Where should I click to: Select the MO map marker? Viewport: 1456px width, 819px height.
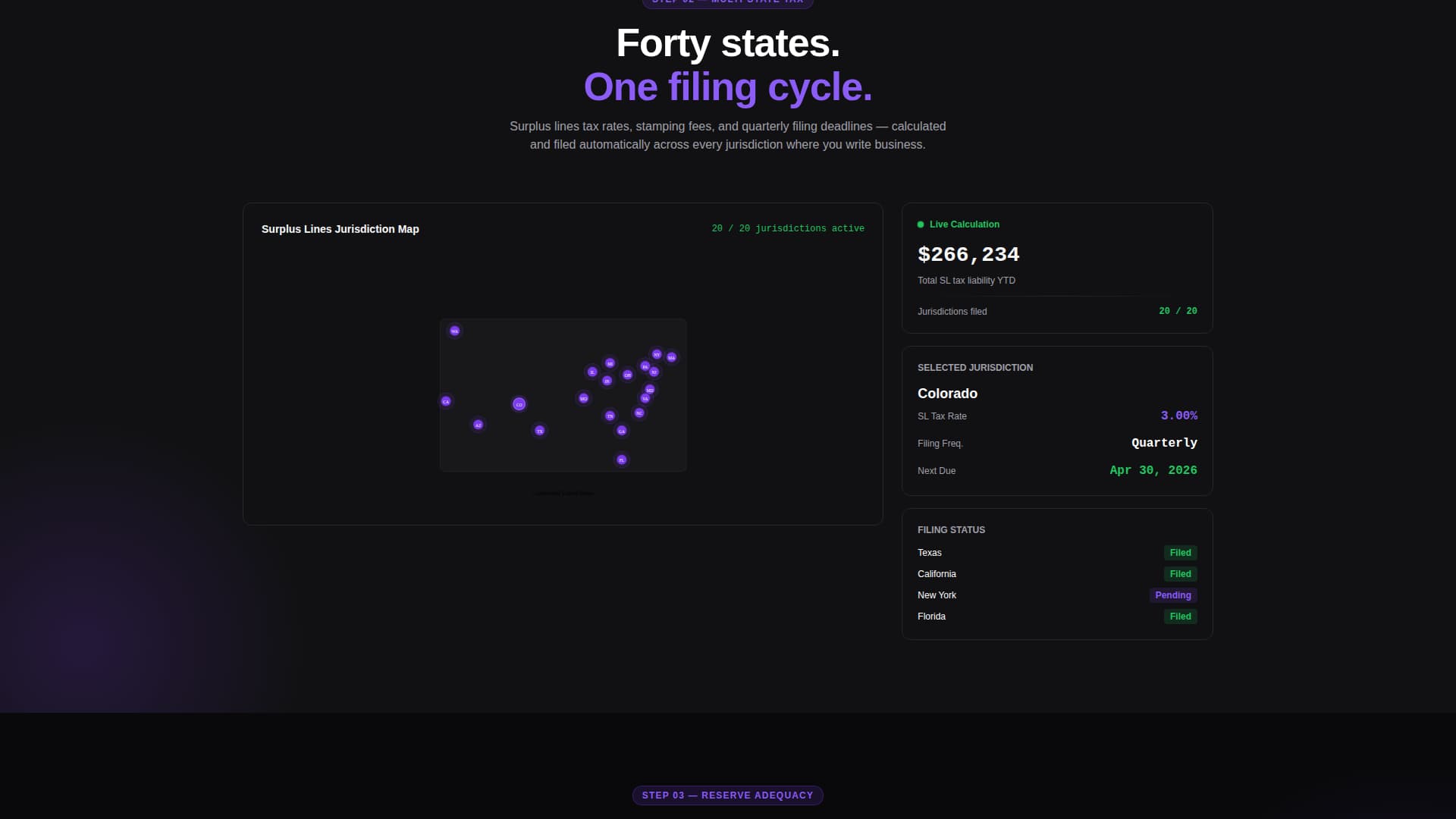(x=583, y=398)
